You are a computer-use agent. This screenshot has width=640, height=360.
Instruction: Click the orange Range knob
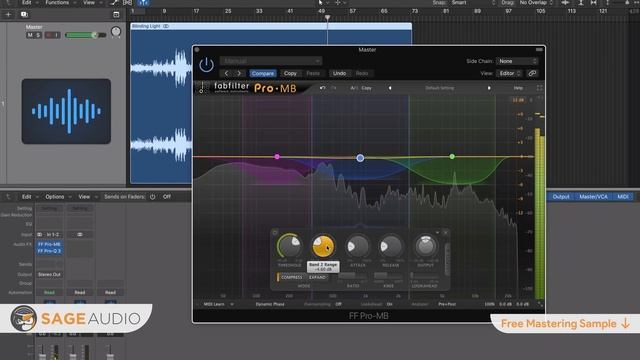pyautogui.click(x=323, y=246)
